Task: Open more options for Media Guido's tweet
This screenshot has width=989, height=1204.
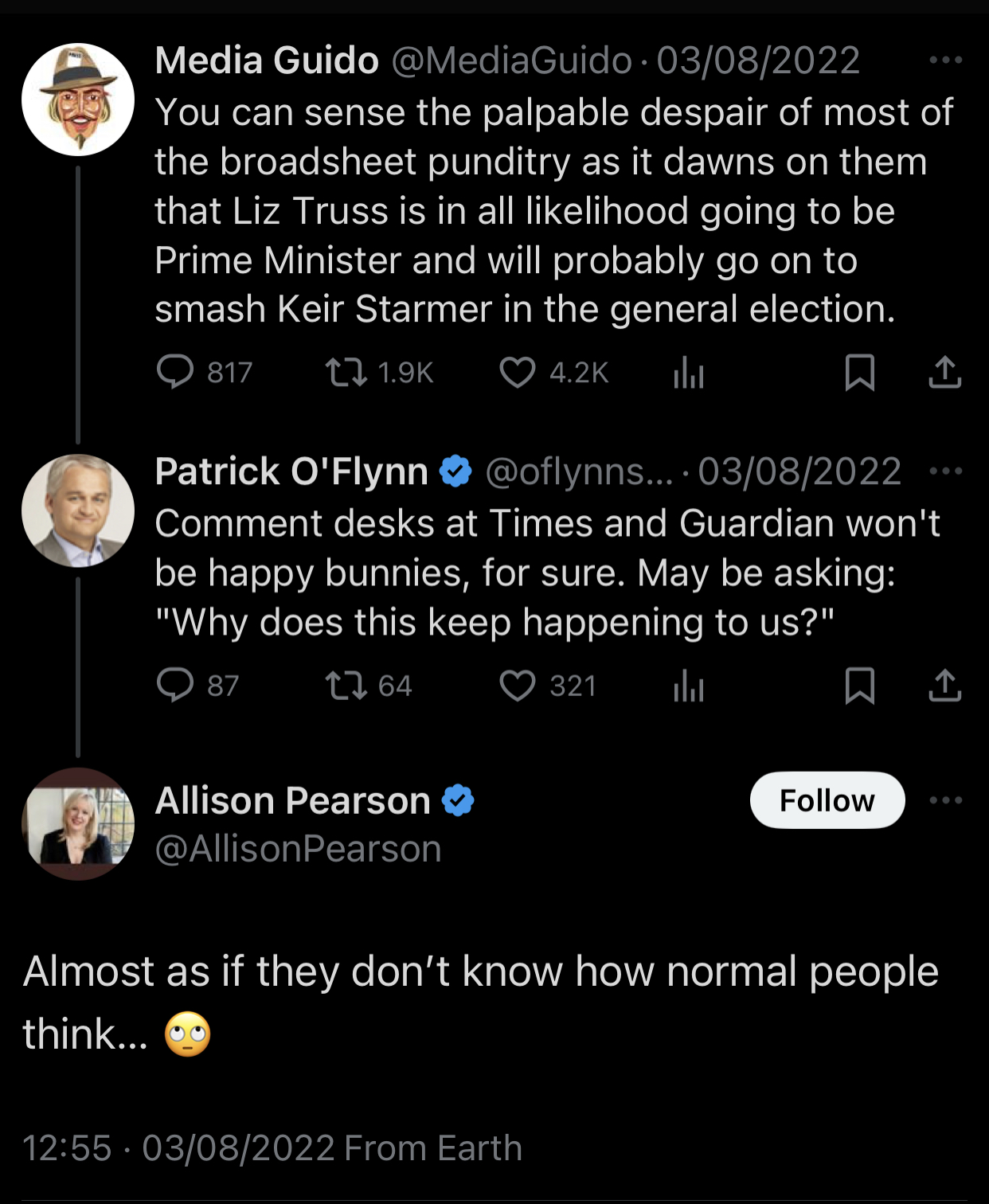Action: point(946,61)
